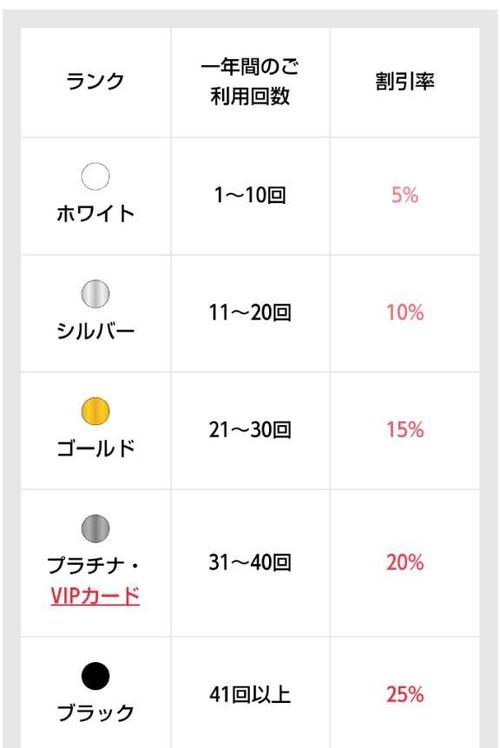The height and width of the screenshot is (748, 500).
Task: Click the platinum gray circle icon
Action: 95,528
